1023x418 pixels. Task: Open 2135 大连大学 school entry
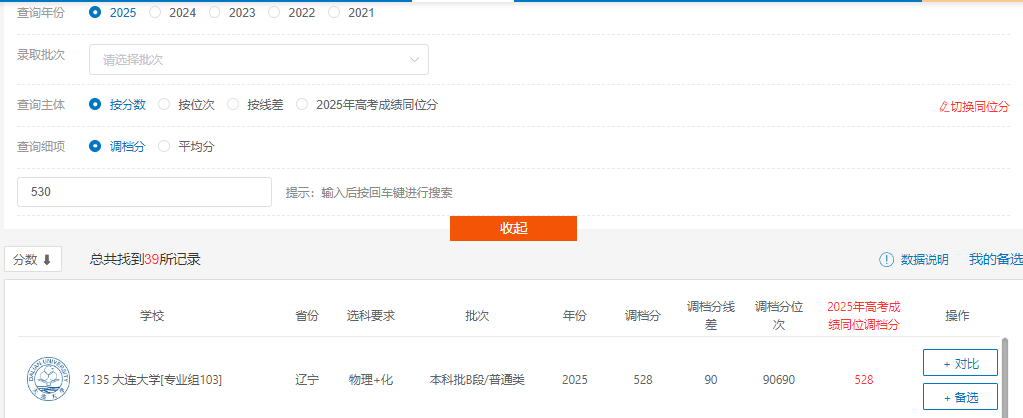tap(153, 380)
